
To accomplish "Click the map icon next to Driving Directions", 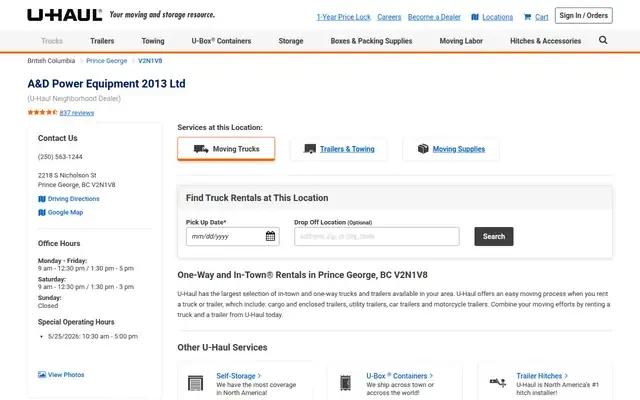I will click(42, 199).
